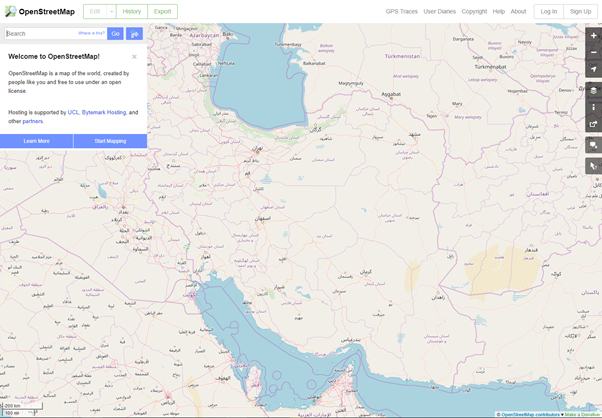The image size is (602, 418).
Task: Click the OpenStreetMap logo icon
Action: pyautogui.click(x=10, y=12)
